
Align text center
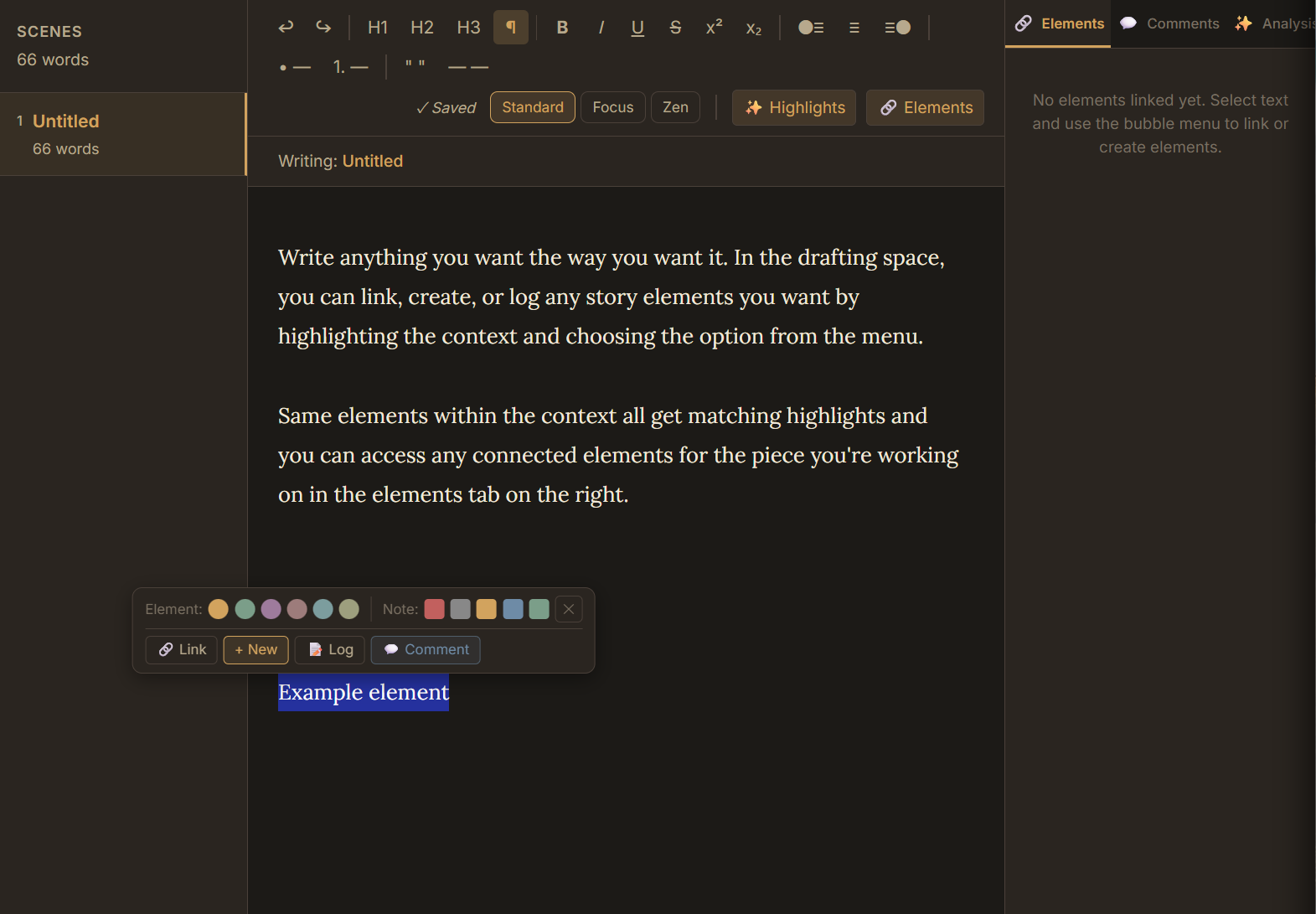point(854,28)
